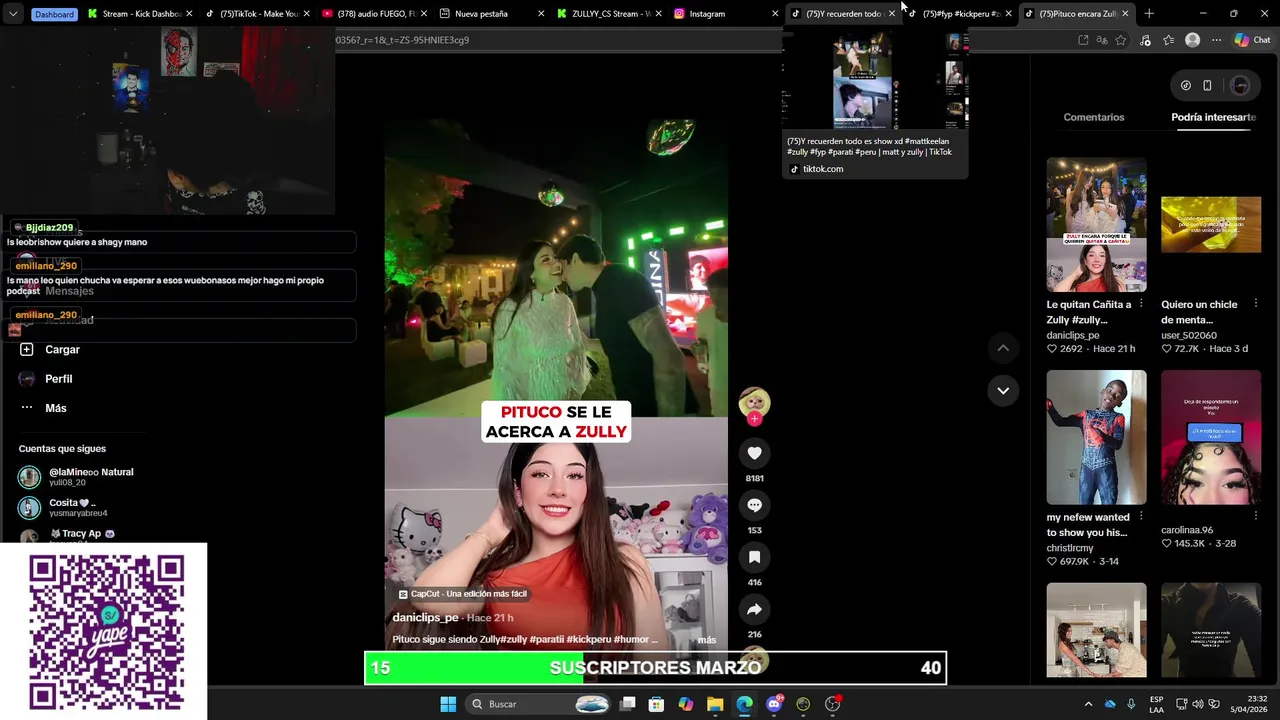The height and width of the screenshot is (720, 1280).
Task: Open Discord from the taskbar
Action: [x=774, y=704]
